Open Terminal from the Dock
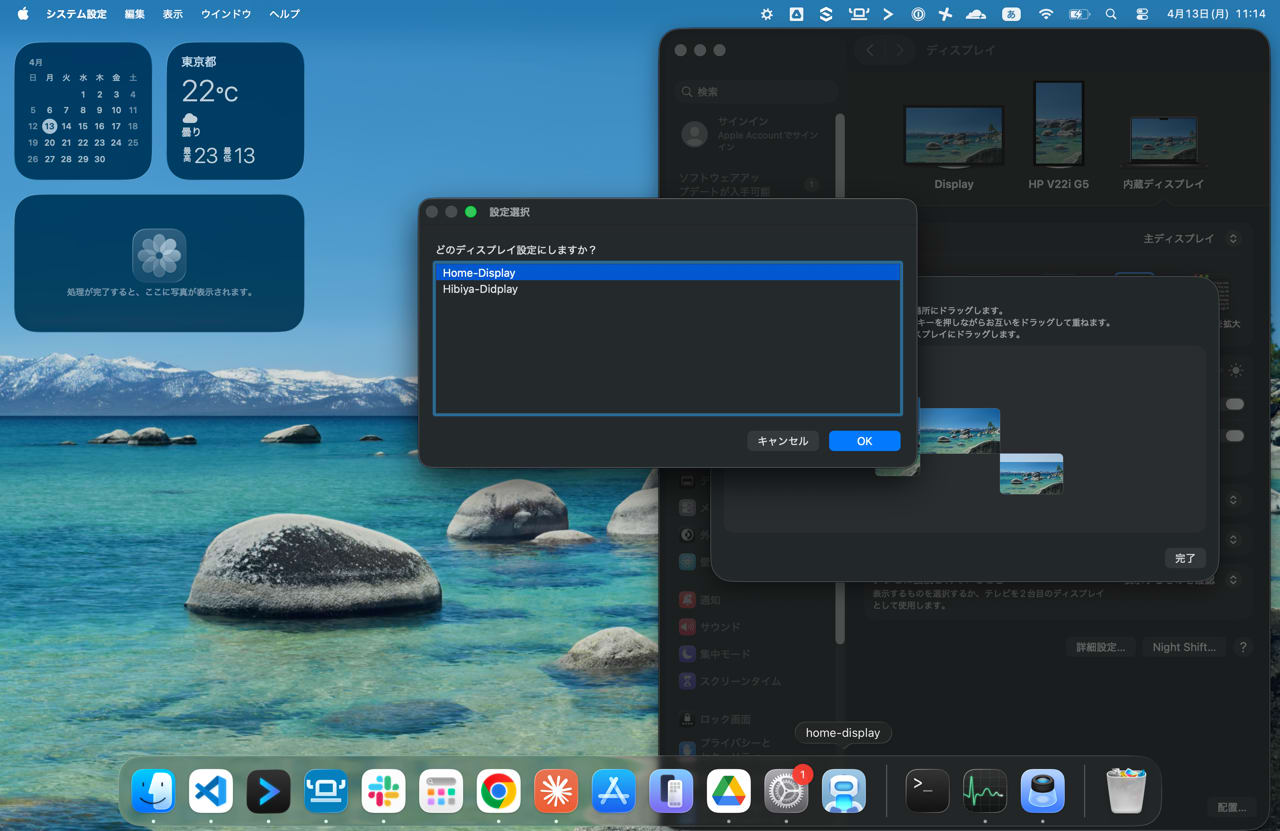The width and height of the screenshot is (1280, 831). coord(927,792)
